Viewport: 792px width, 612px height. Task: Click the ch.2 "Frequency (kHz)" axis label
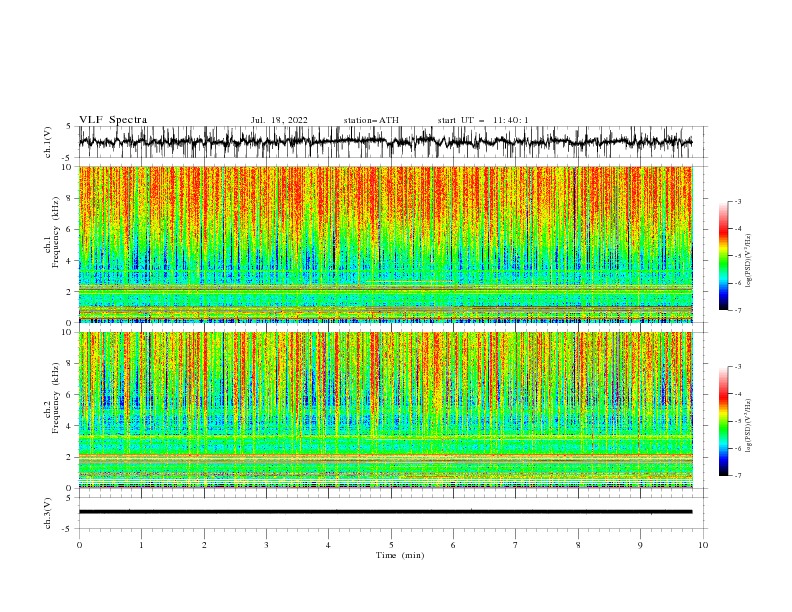pos(56,398)
